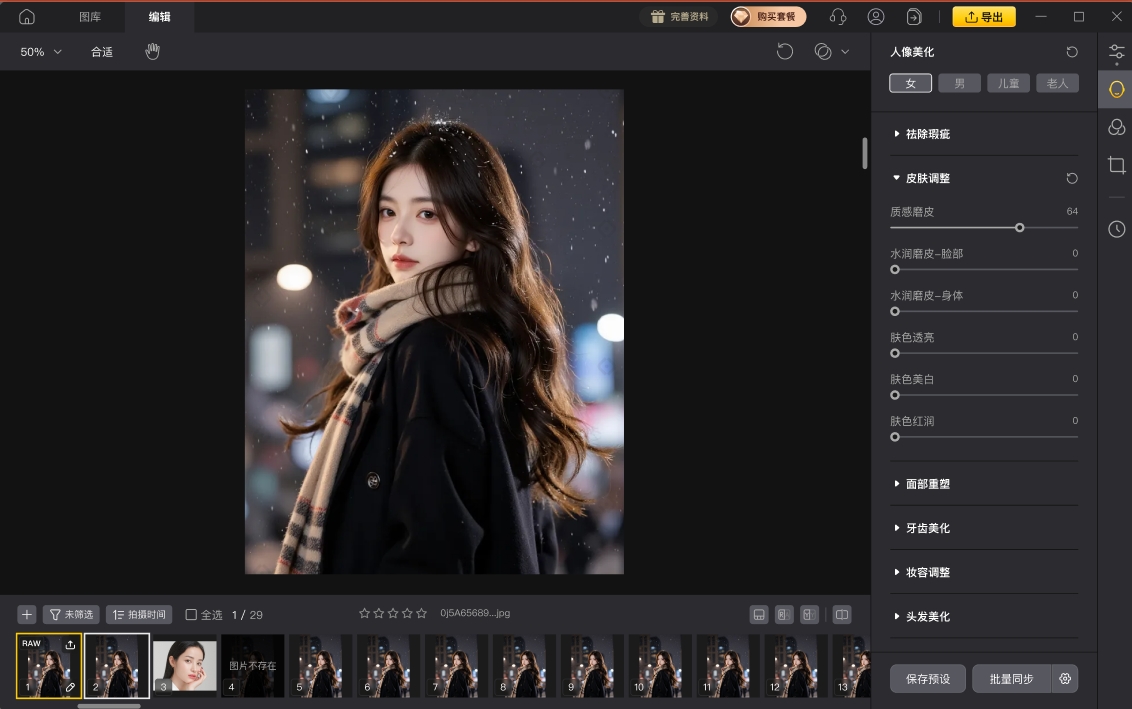This screenshot has height=709, width=1132.
Task: Click the 保存预设 button
Action: (928, 679)
